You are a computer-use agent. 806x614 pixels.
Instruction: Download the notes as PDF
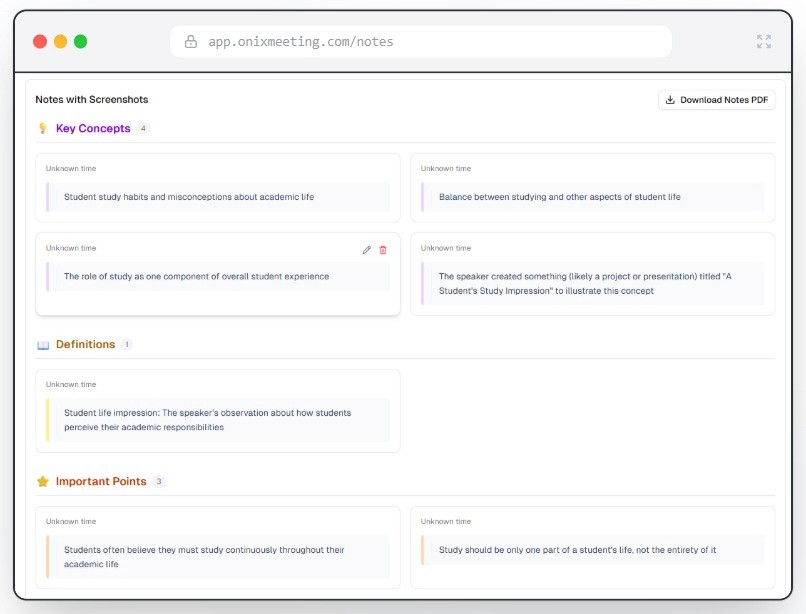coord(717,100)
